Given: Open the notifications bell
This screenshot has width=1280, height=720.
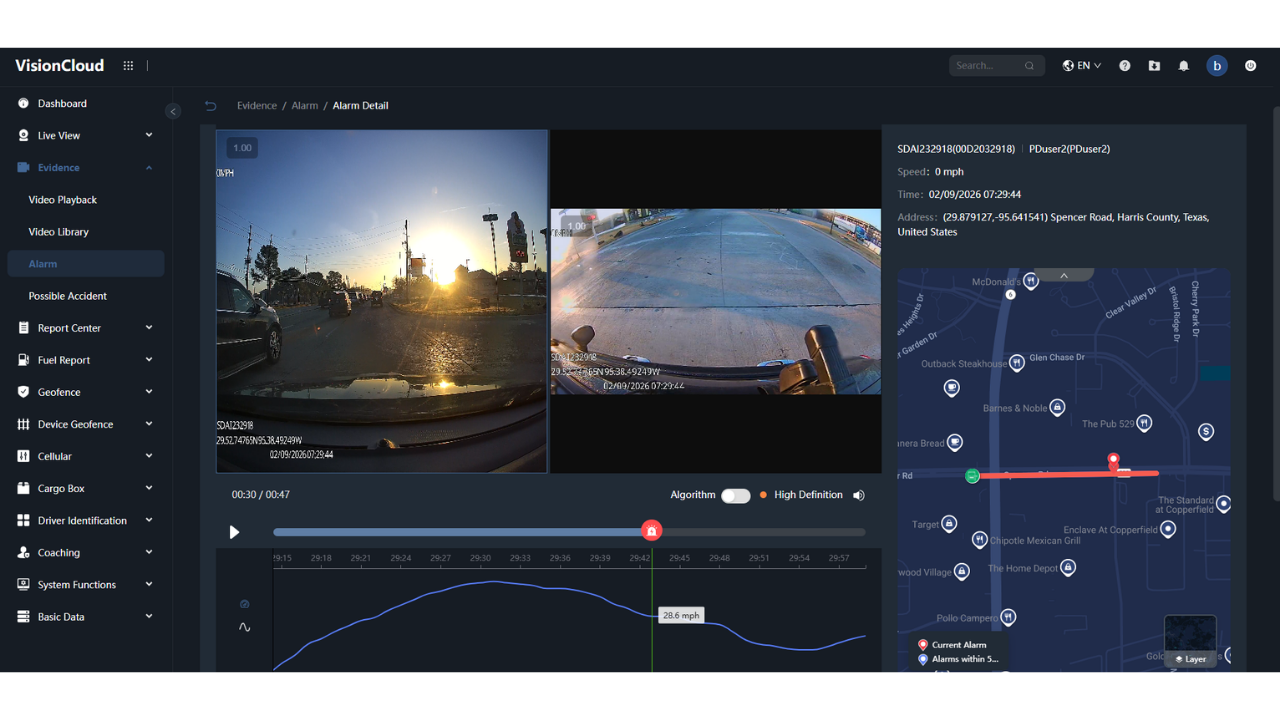Looking at the screenshot, I should pyautogui.click(x=1183, y=66).
